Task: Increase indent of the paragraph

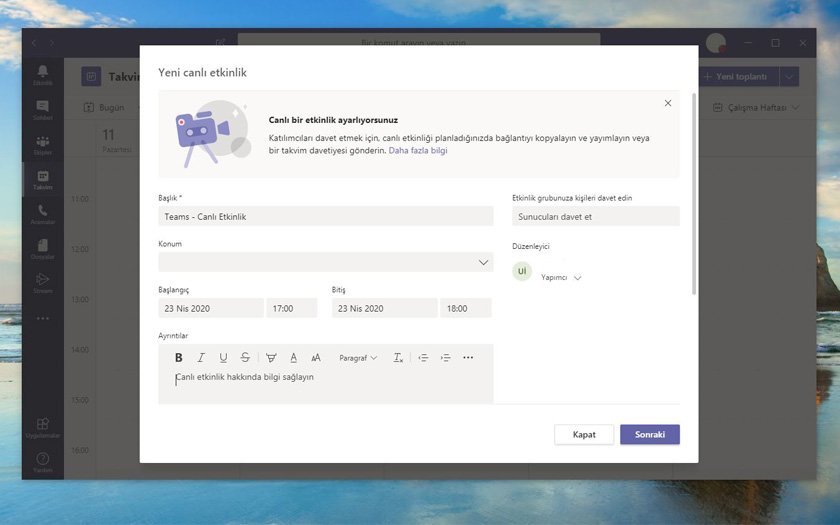Action: coord(445,358)
